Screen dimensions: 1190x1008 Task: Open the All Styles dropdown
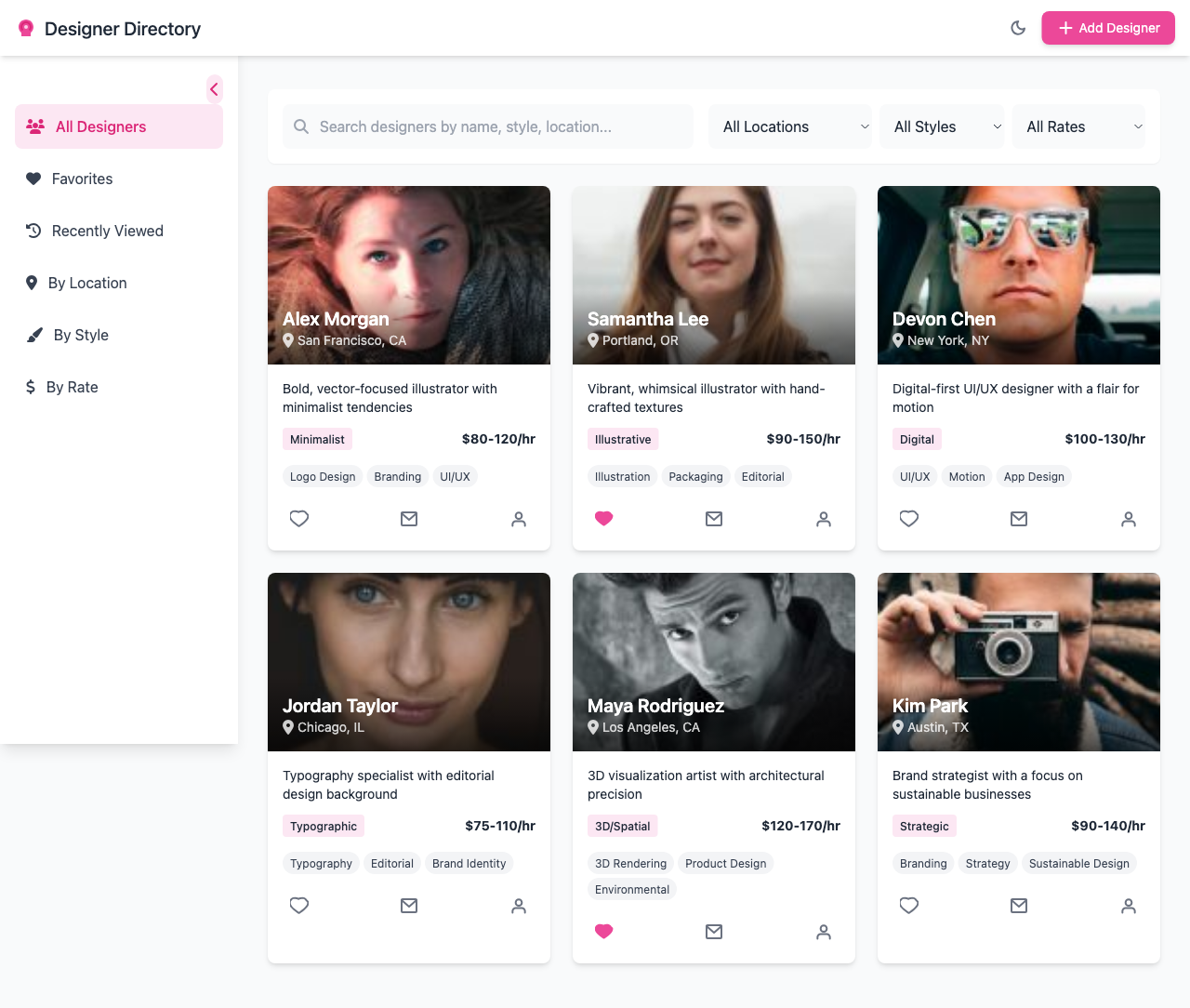click(x=942, y=126)
